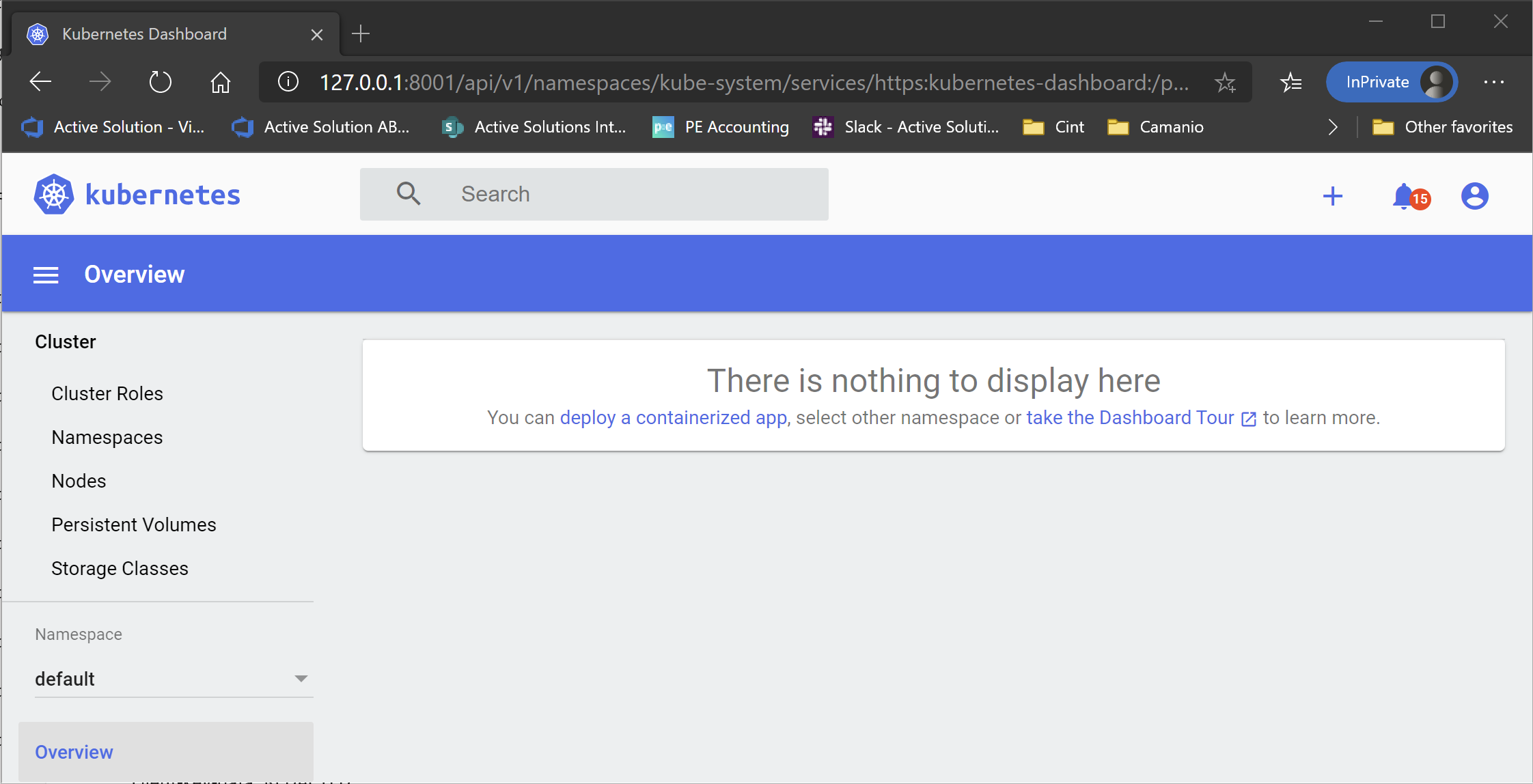
Task: Click into the Search field
Action: [594, 194]
